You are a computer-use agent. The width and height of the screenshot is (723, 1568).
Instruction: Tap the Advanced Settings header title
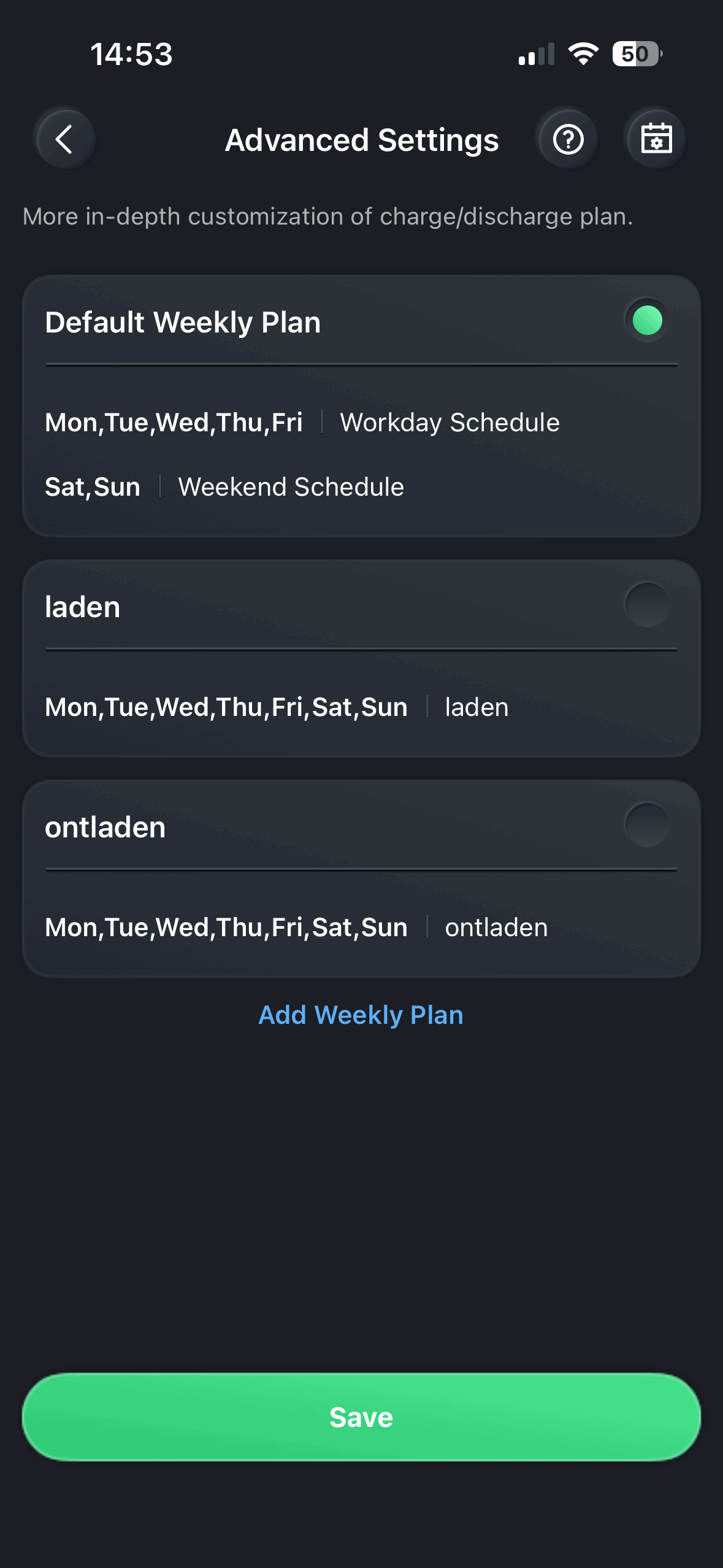362,140
